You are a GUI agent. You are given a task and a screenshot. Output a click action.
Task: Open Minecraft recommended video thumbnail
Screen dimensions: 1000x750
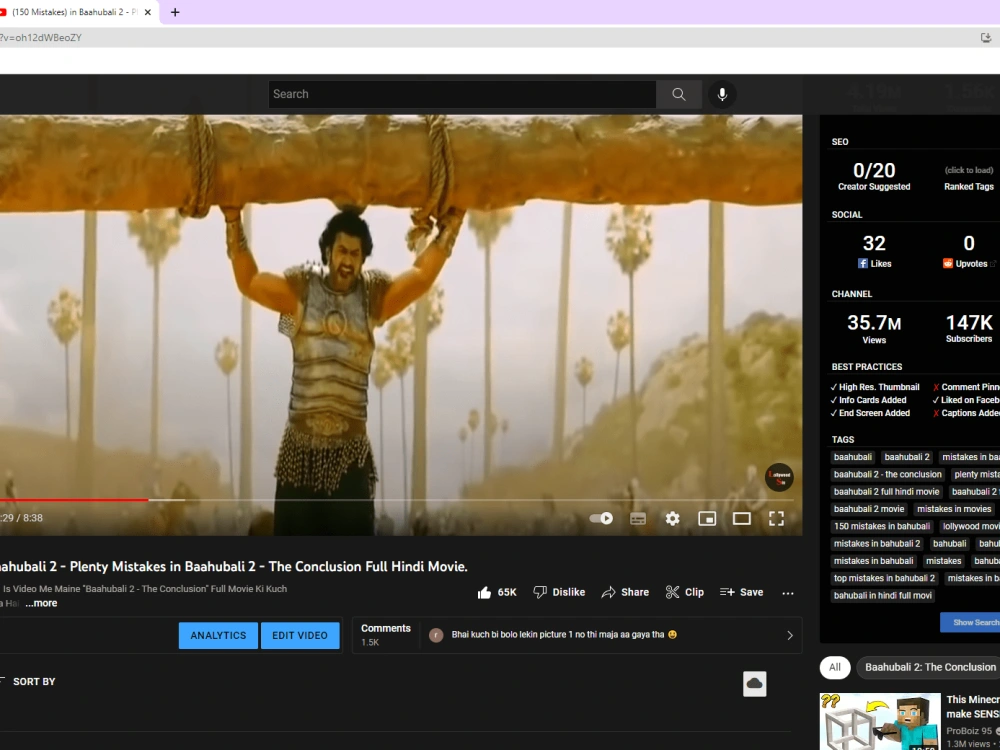pyautogui.click(x=880, y=721)
